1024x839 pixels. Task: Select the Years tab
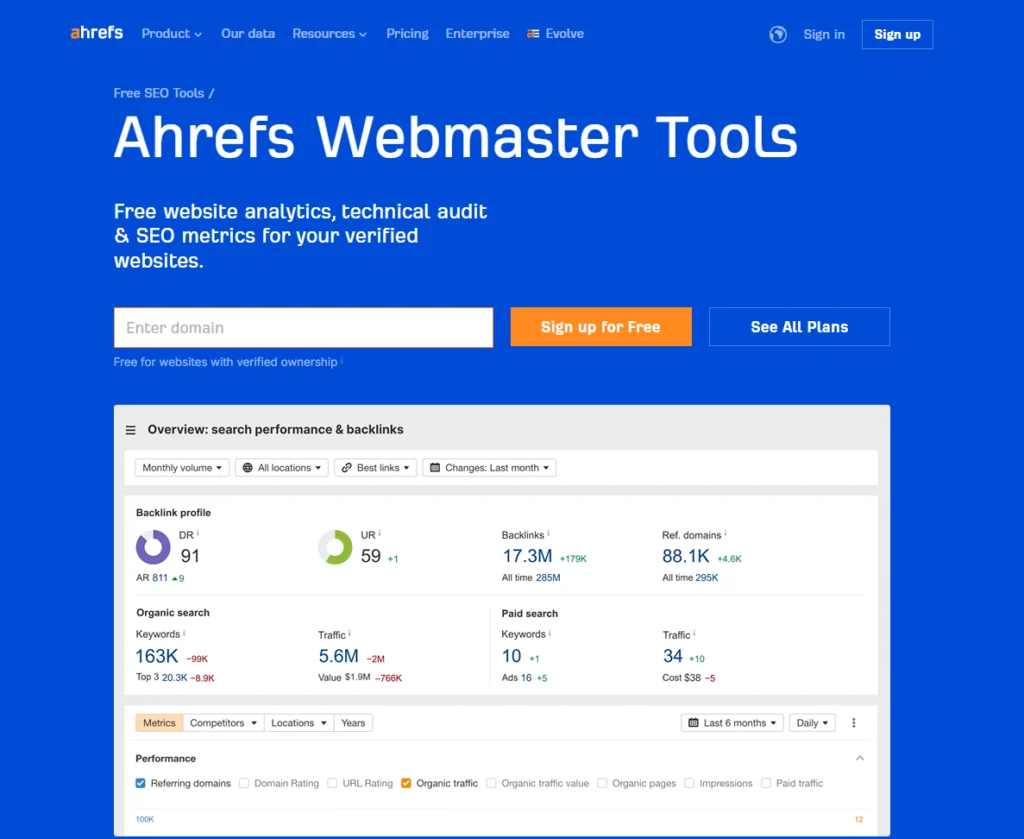[x=353, y=723]
